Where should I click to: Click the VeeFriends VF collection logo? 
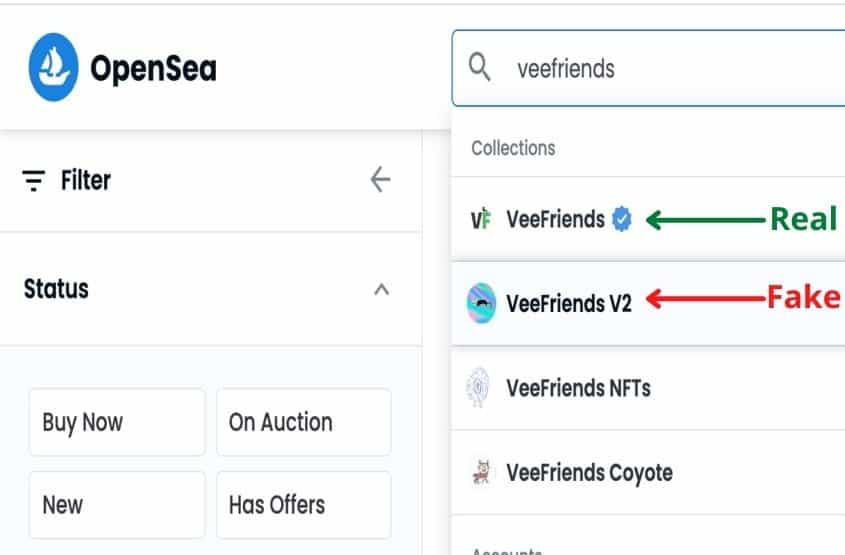click(481, 219)
